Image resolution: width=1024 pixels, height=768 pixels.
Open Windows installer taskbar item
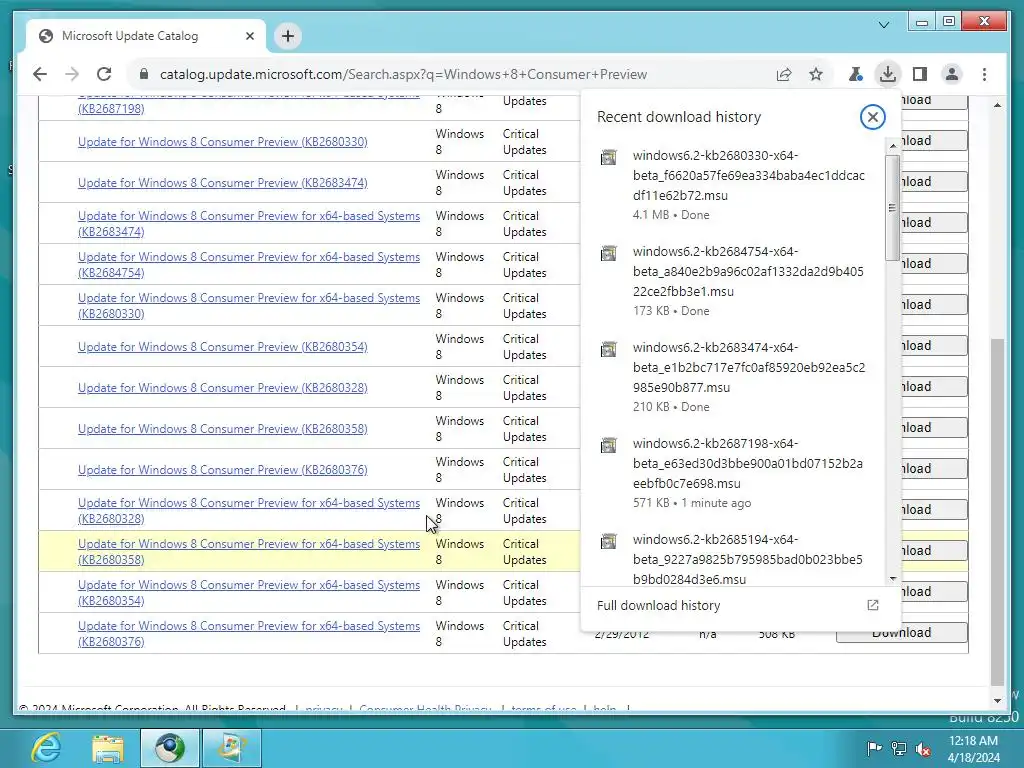231,748
